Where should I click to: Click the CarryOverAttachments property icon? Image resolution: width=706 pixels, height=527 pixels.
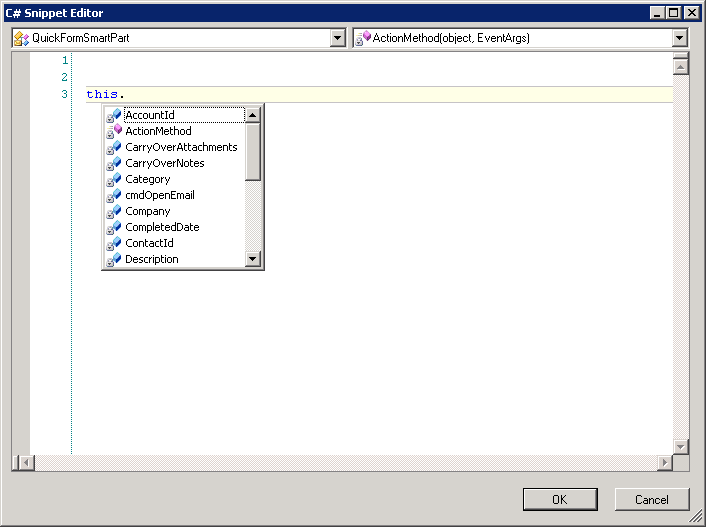(114, 147)
